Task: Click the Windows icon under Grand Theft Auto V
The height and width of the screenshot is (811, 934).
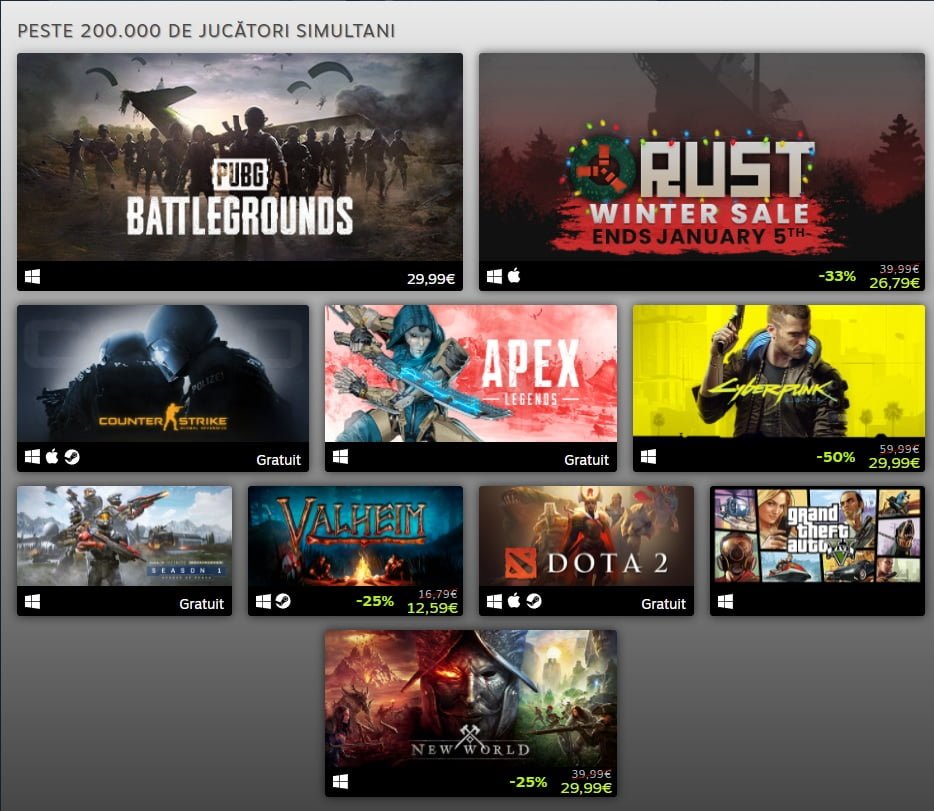Action: point(726,602)
